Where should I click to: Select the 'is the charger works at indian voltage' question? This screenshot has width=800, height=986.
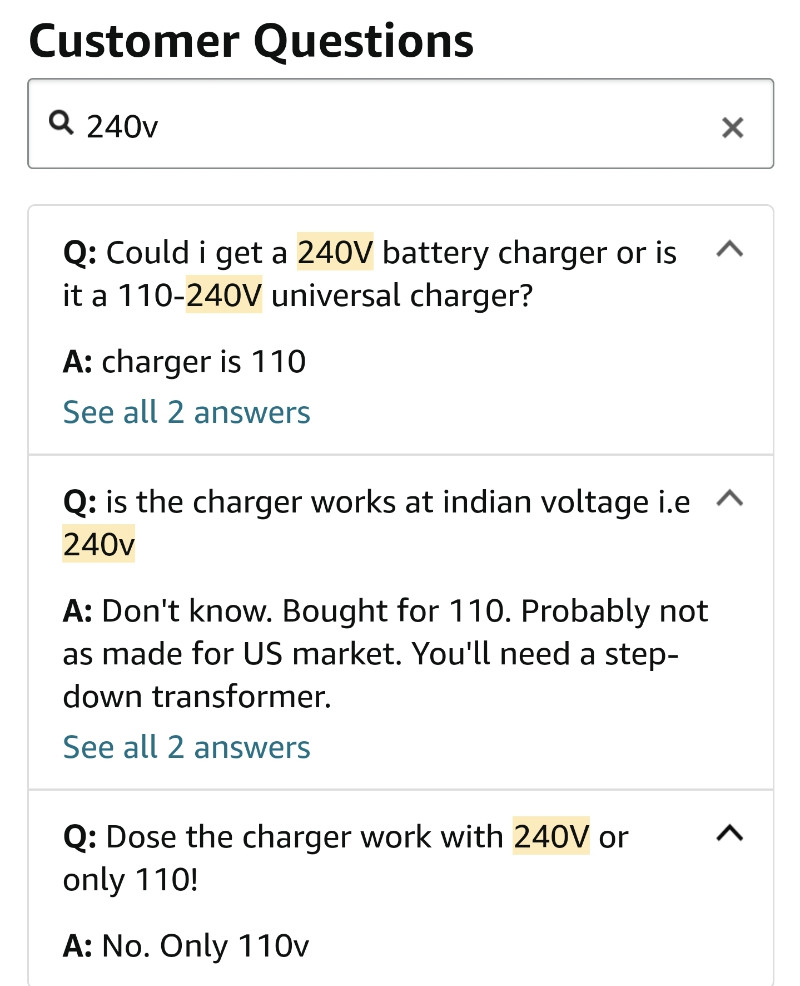[377, 523]
